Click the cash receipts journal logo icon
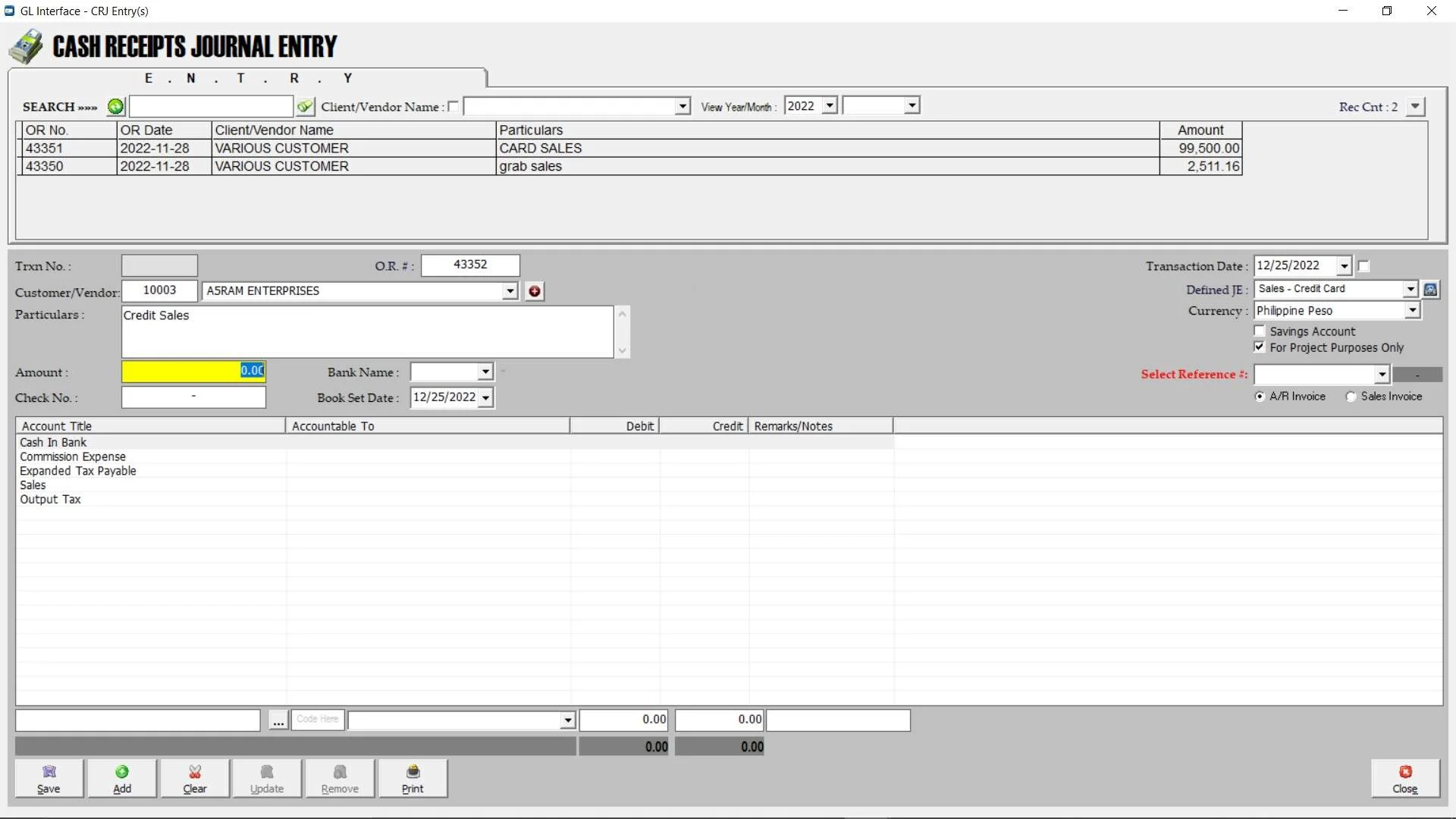This screenshot has width=1456, height=819. tap(27, 46)
